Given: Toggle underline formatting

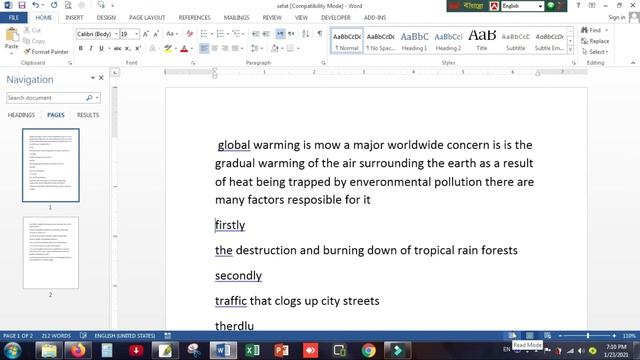Looking at the screenshot, I should [x=101, y=48].
